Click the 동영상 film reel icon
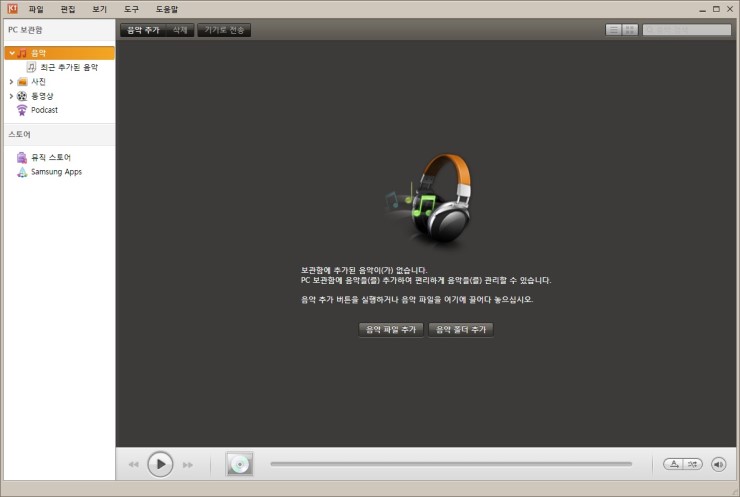 [22, 96]
